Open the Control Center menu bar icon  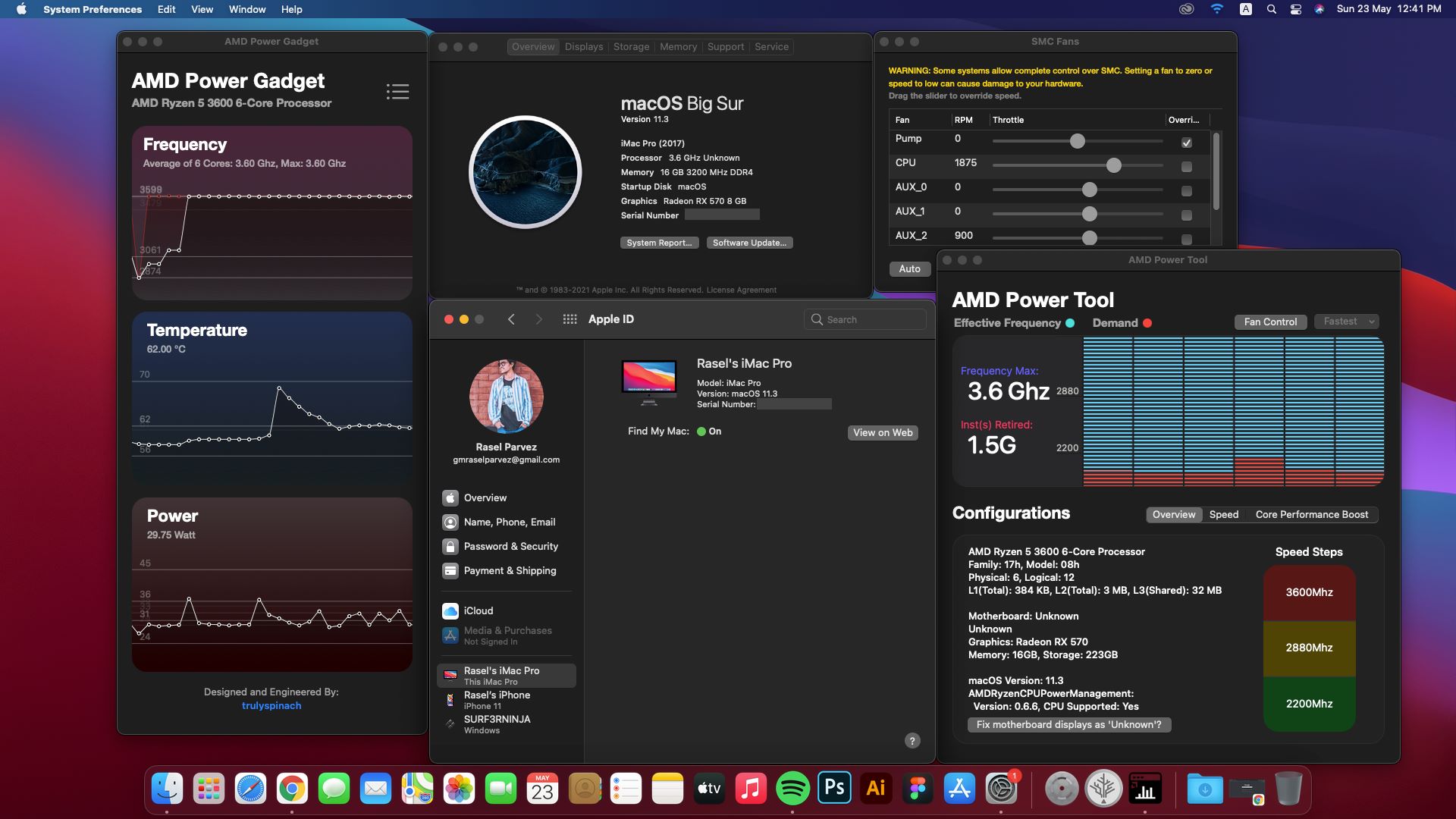click(1295, 9)
